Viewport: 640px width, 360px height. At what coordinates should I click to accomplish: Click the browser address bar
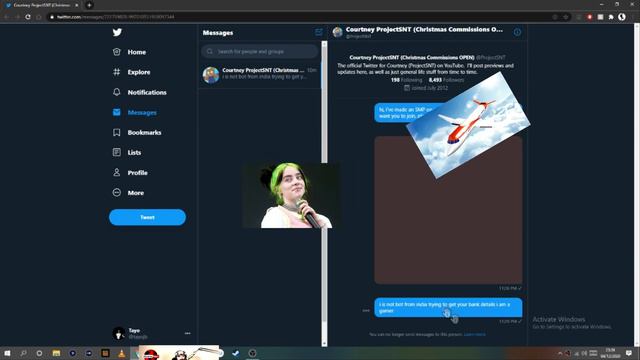pos(302,17)
